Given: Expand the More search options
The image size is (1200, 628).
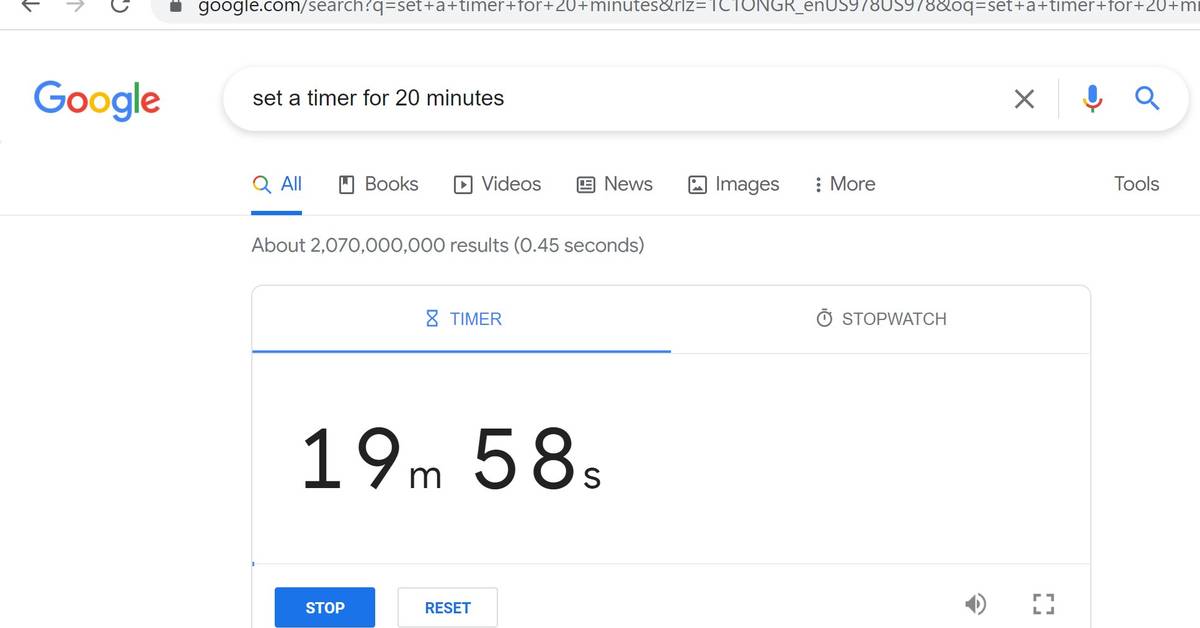Looking at the screenshot, I should pos(844,184).
